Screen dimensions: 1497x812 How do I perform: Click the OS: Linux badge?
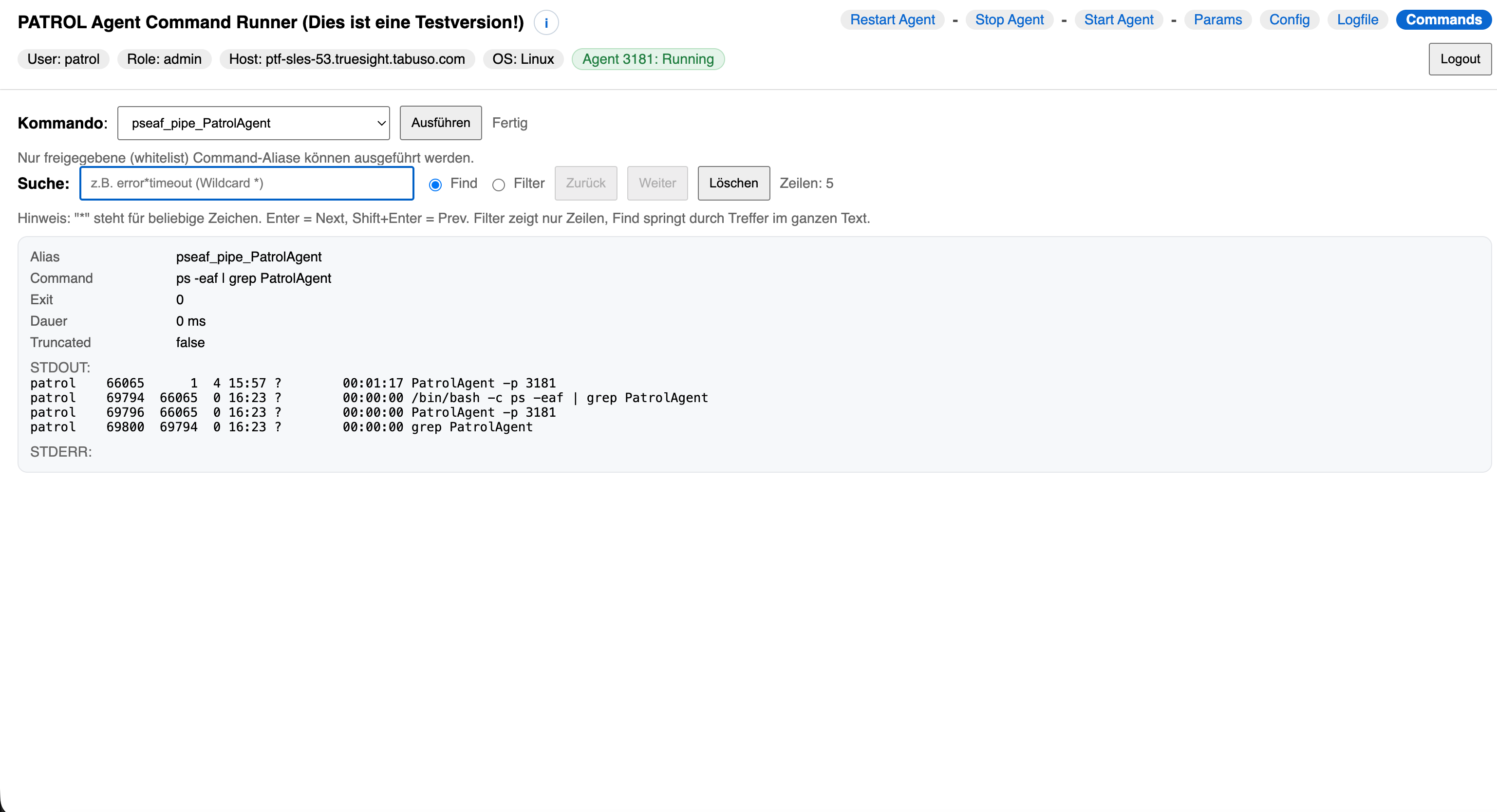pos(523,59)
